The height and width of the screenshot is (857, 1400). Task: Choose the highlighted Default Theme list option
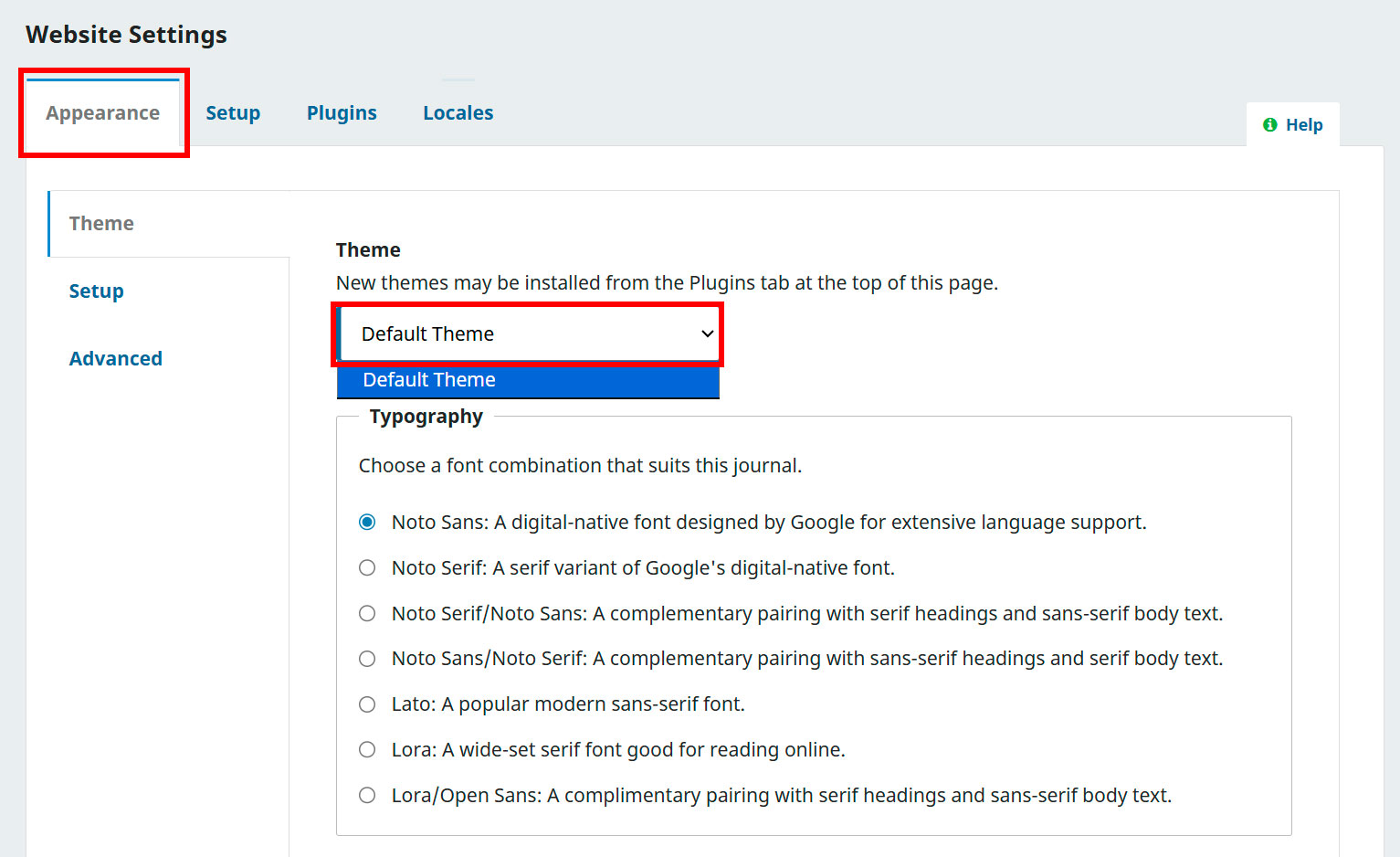pos(528,380)
